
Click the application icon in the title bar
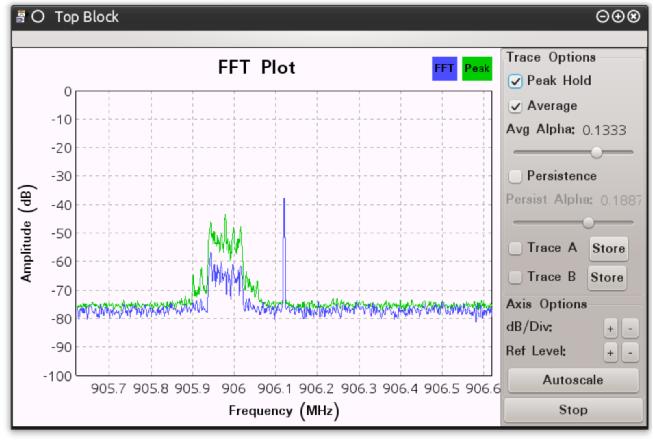pos(20,17)
